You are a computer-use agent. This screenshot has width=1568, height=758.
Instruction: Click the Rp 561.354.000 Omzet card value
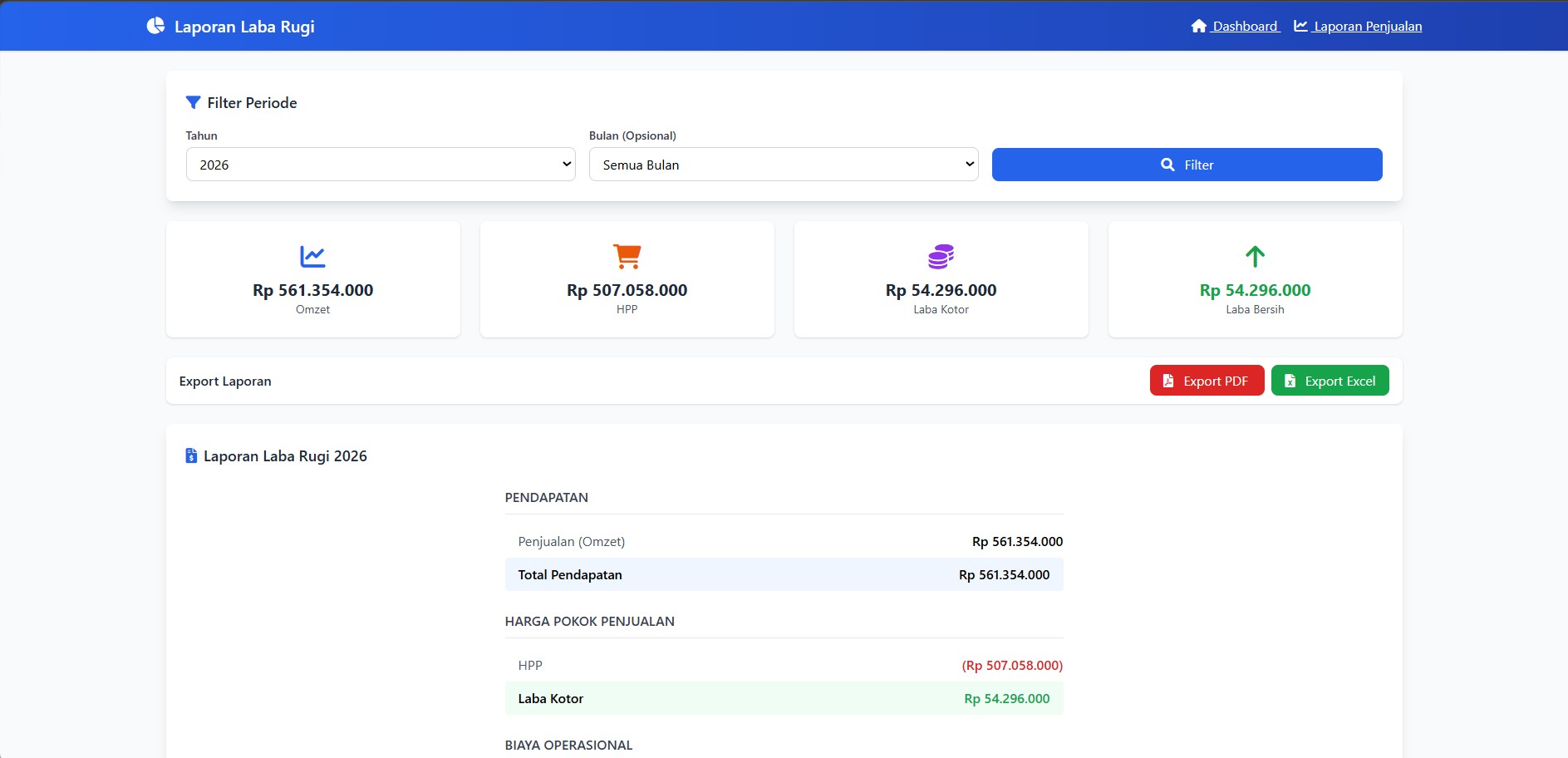click(x=312, y=290)
